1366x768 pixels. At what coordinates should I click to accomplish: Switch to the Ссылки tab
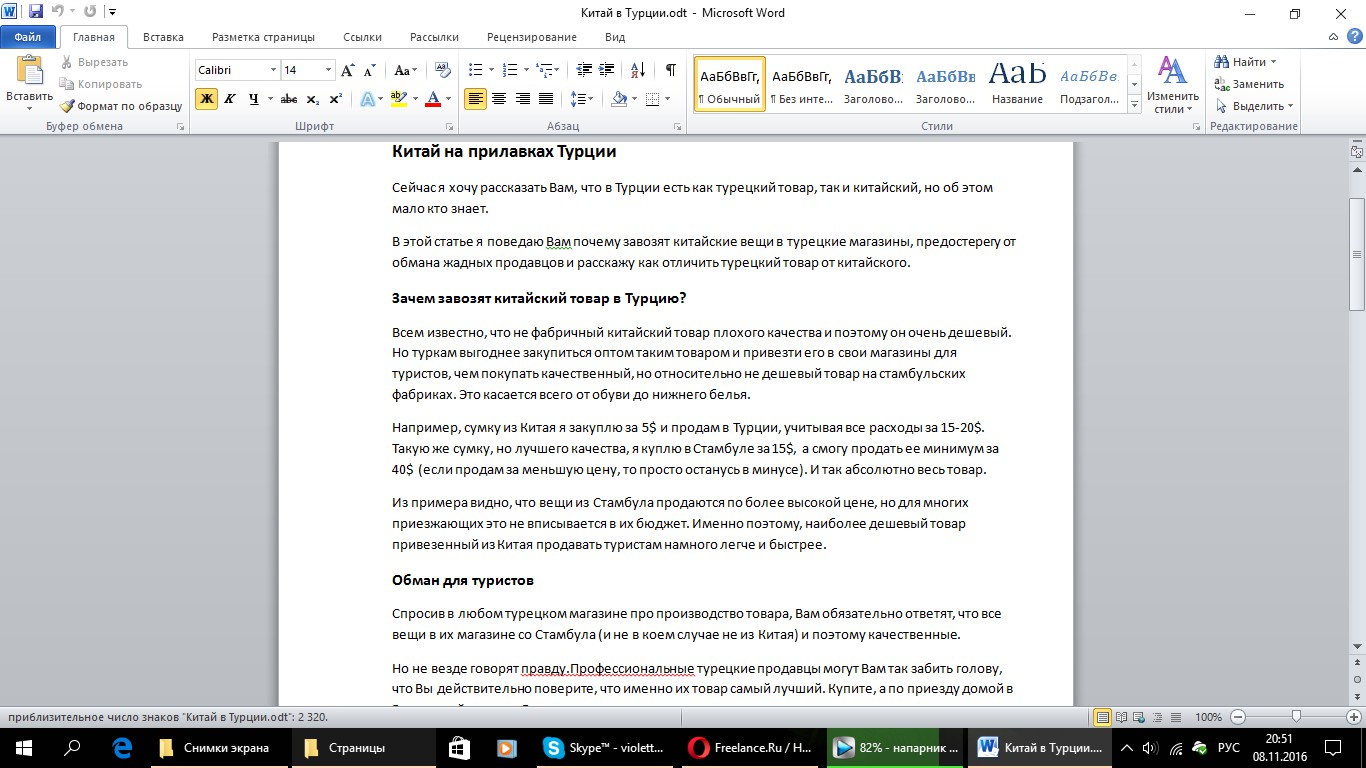(362, 37)
